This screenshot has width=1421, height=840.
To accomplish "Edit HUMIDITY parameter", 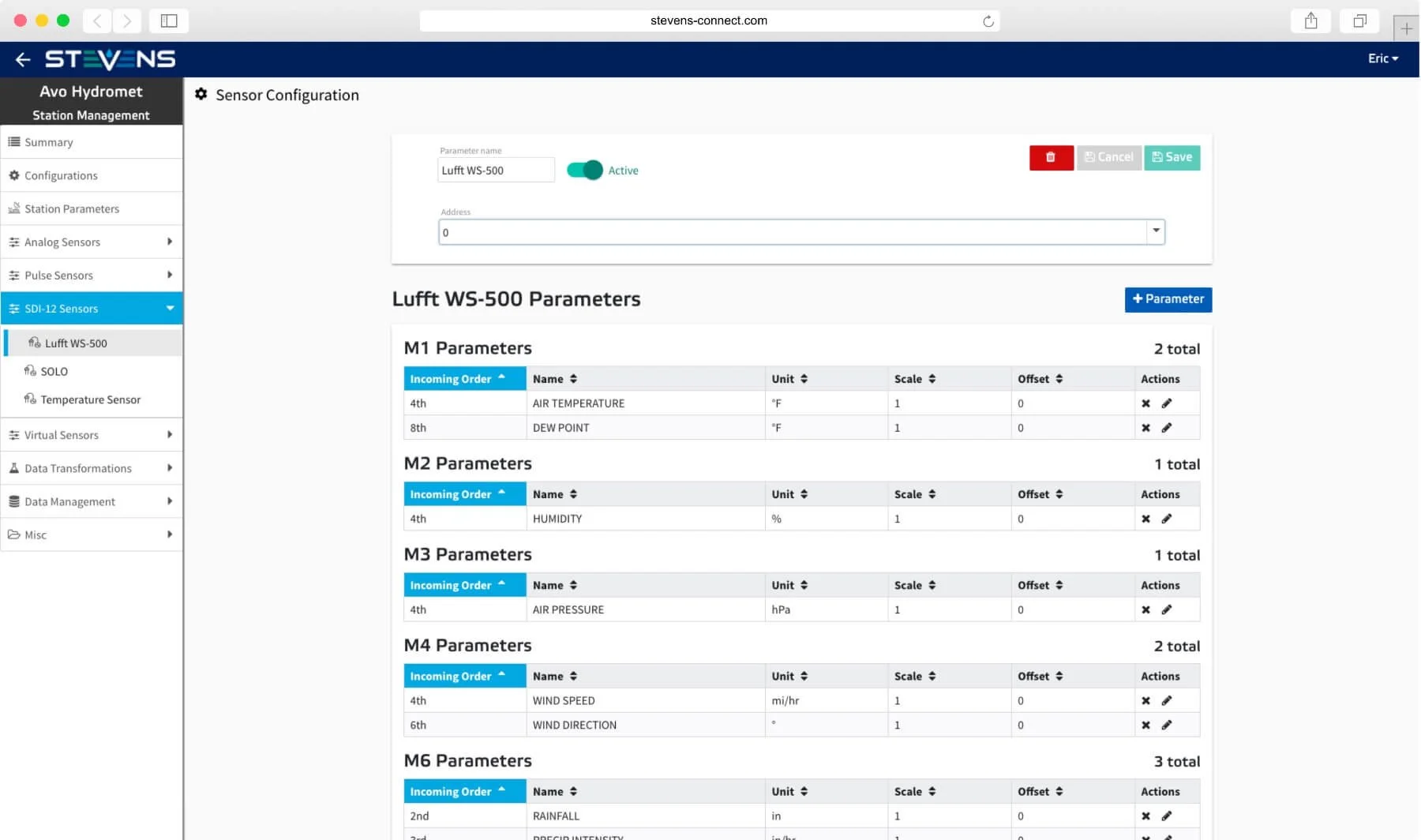I will (x=1167, y=519).
